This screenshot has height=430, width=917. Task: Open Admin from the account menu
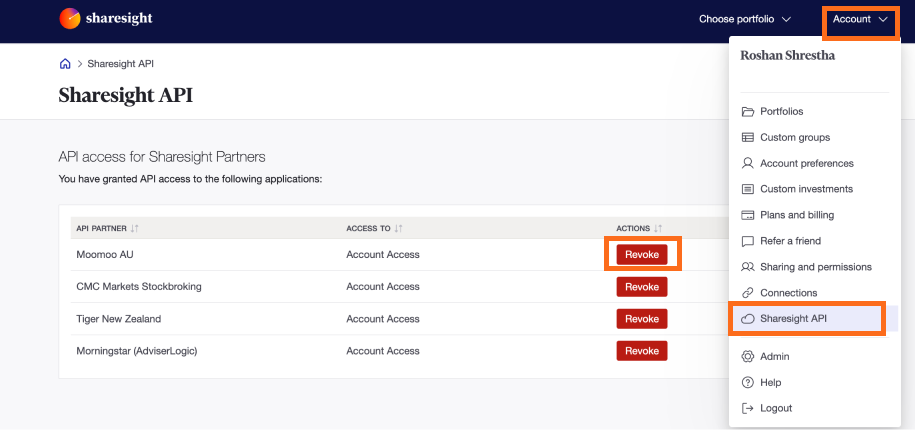(774, 356)
